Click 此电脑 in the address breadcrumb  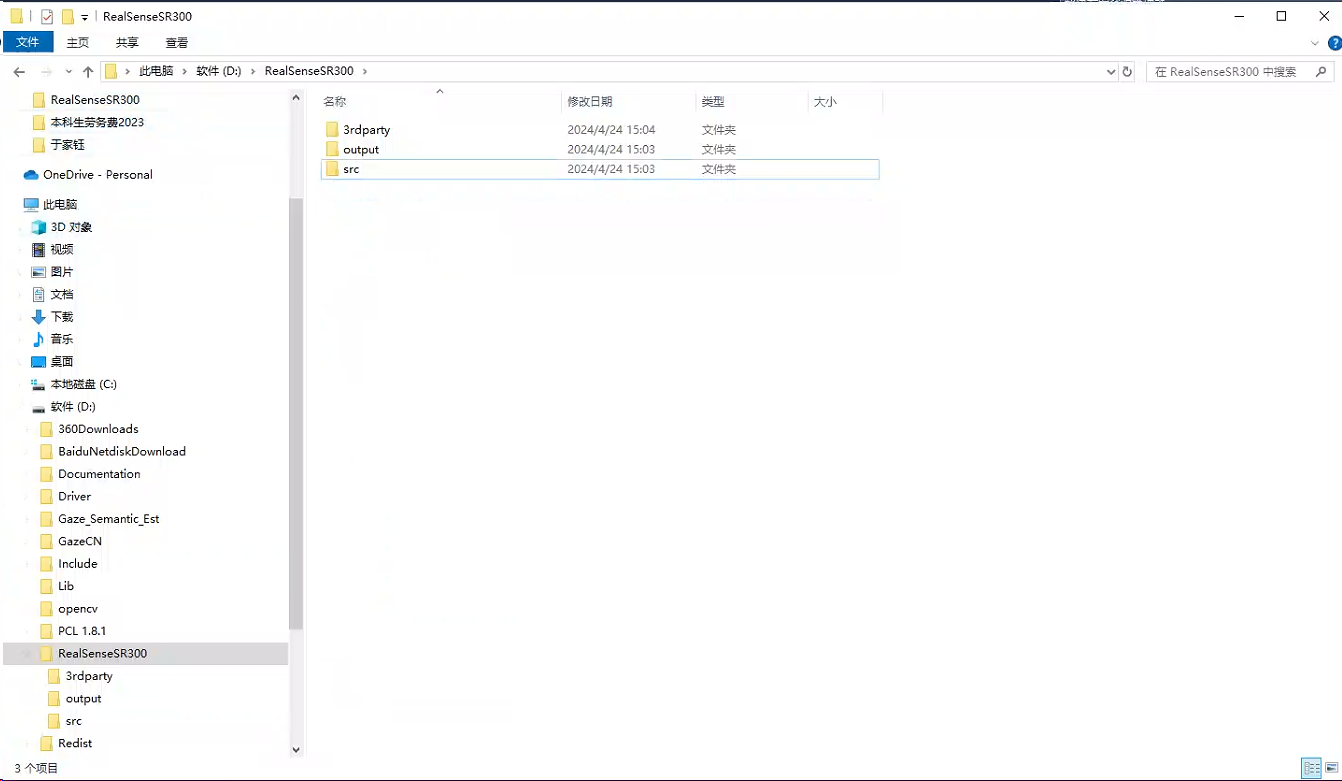156,72
